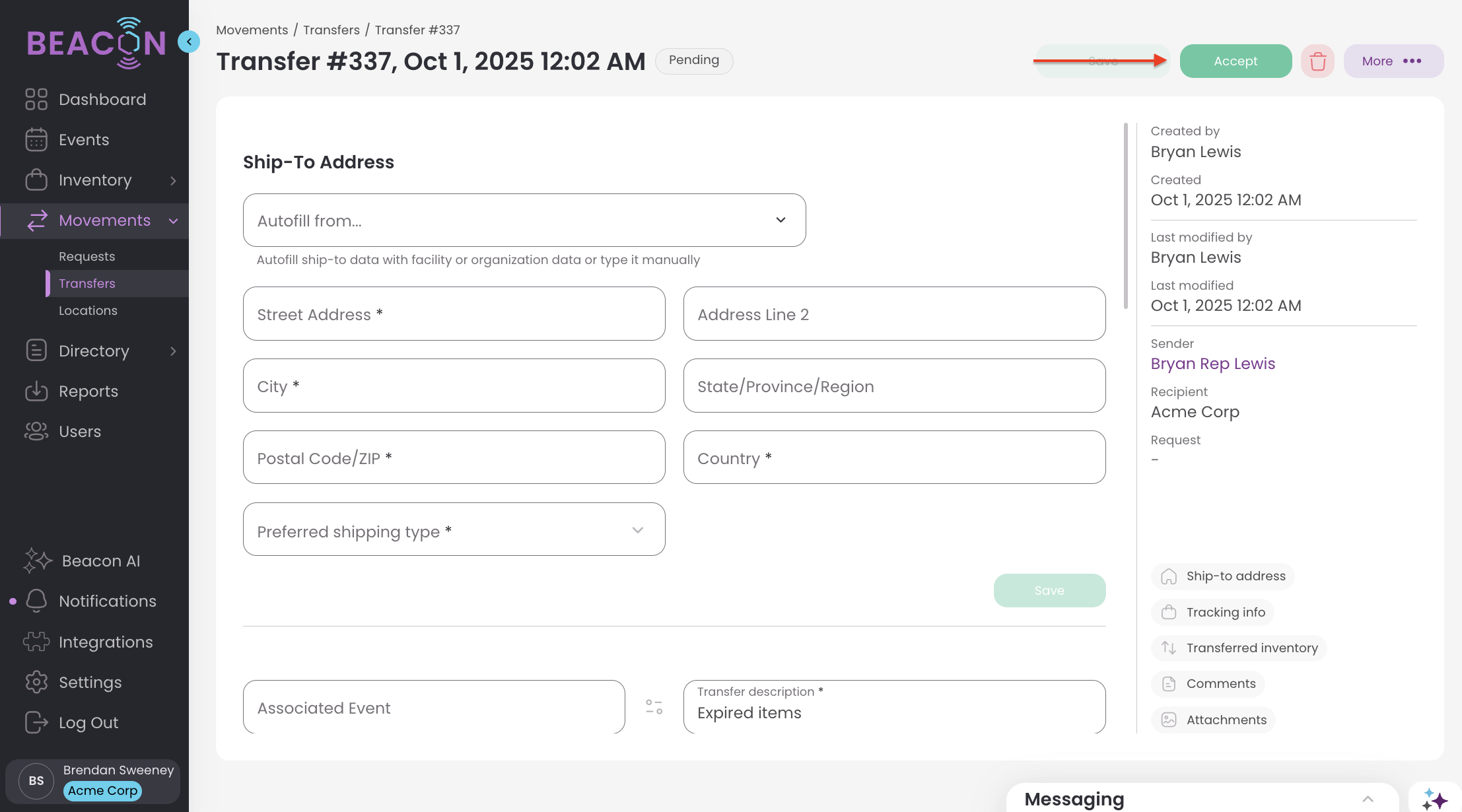Open the Requests submenu item
1462x812 pixels.
click(x=87, y=256)
